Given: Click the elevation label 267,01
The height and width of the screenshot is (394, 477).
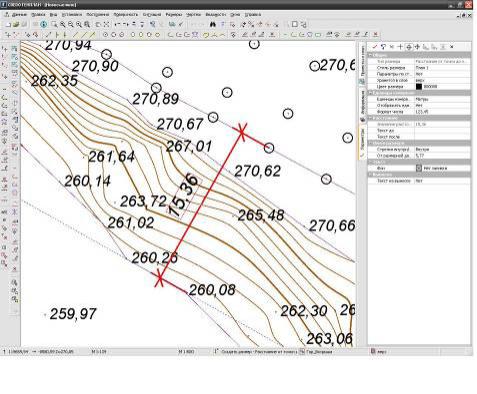Looking at the screenshot, I should (189, 147).
